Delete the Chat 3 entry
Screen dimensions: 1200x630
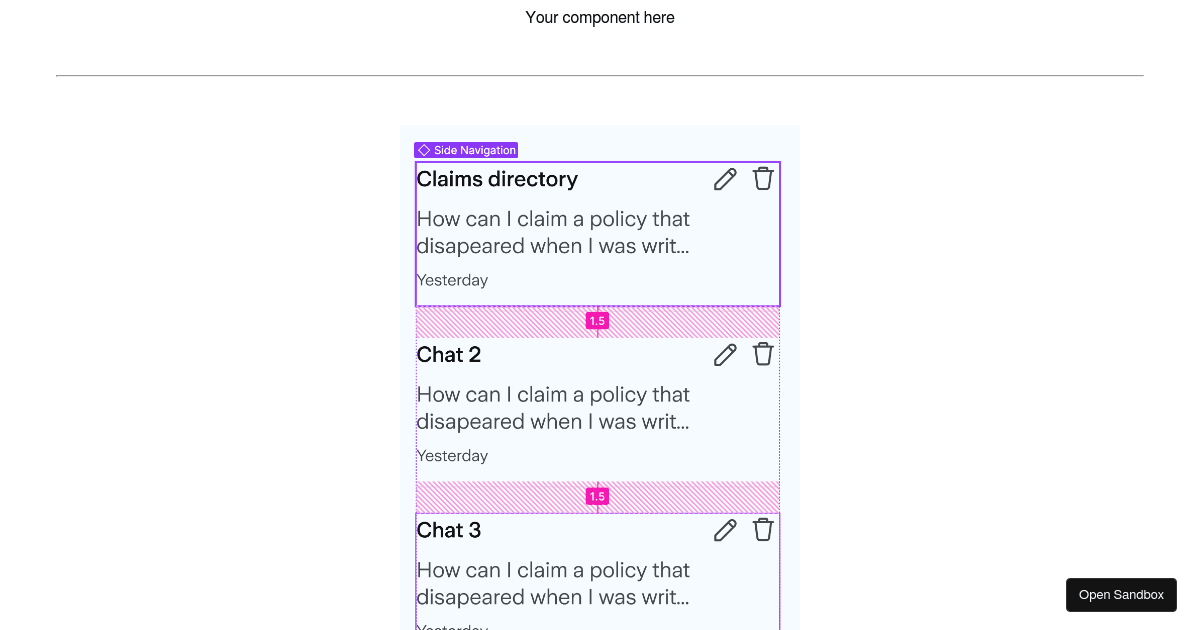coord(763,530)
